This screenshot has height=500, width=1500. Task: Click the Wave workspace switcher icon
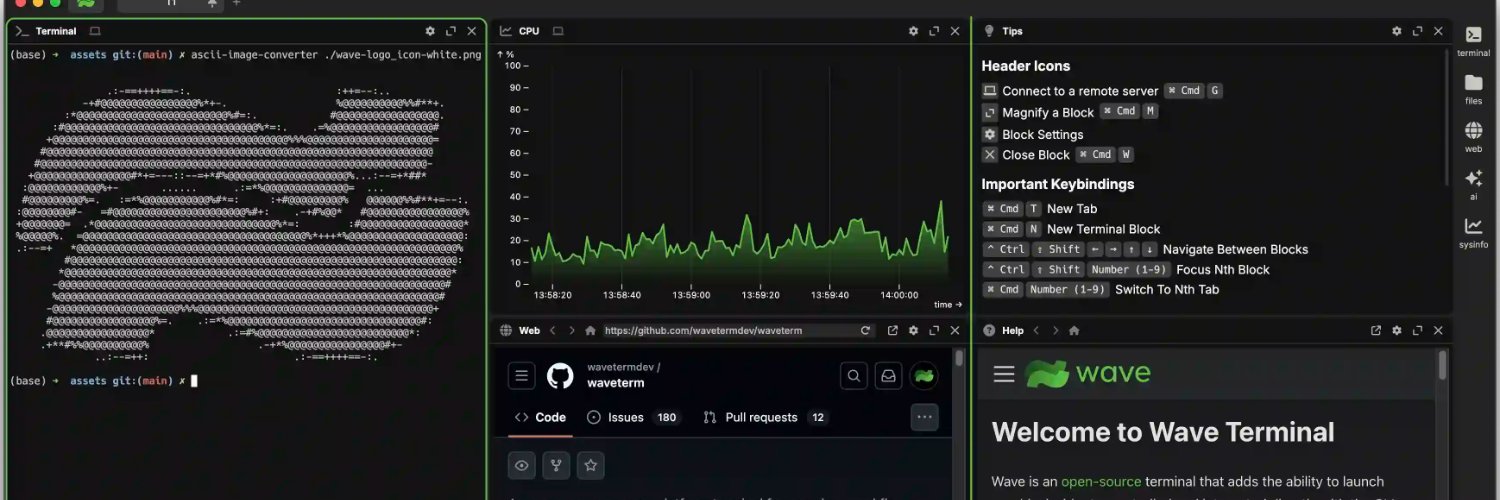86,4
